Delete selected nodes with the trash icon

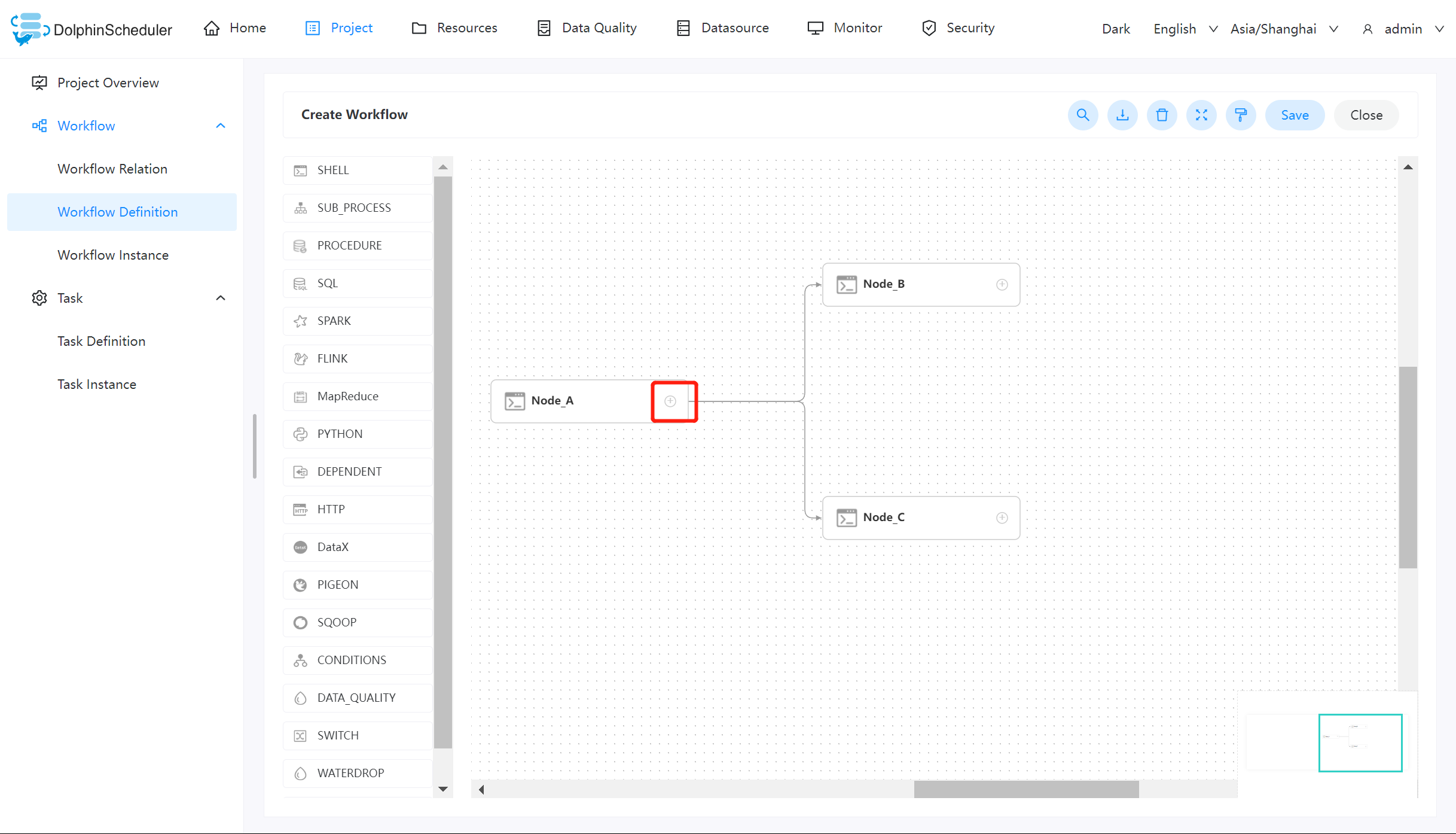point(1162,115)
